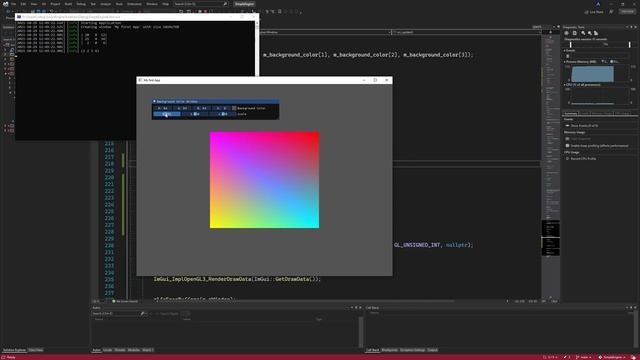The width and height of the screenshot is (640, 360).
Task: Open the Tools menu
Action: pos(119,4)
